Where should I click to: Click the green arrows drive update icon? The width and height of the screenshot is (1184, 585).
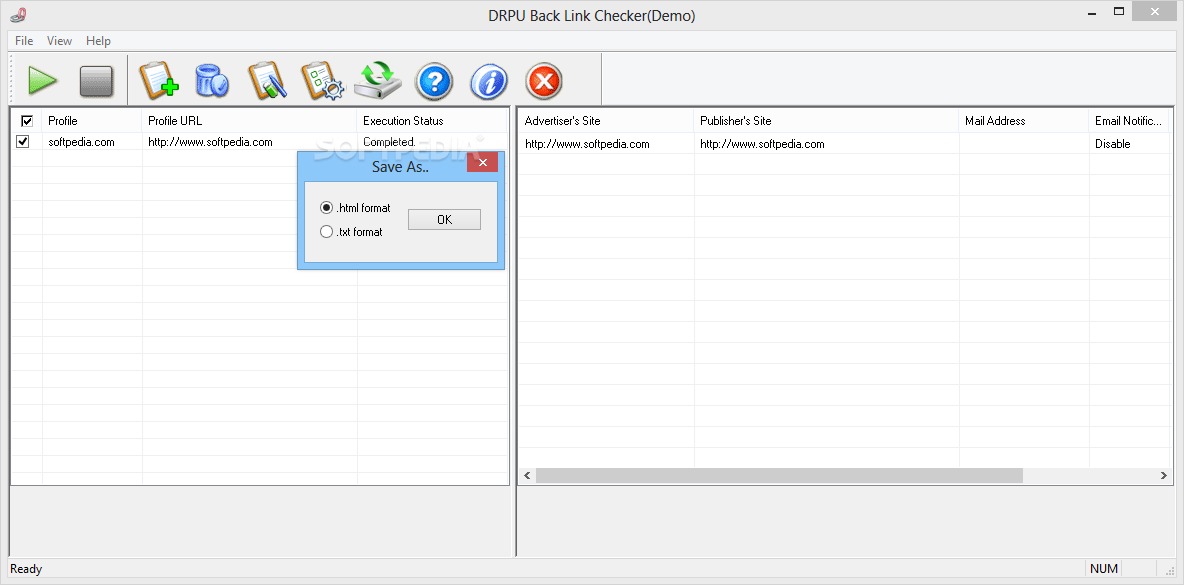pos(379,81)
